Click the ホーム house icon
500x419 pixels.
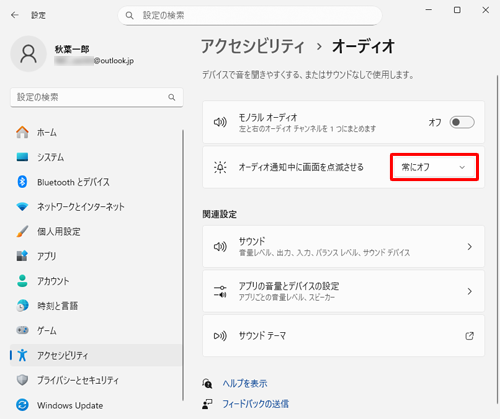tap(22, 132)
